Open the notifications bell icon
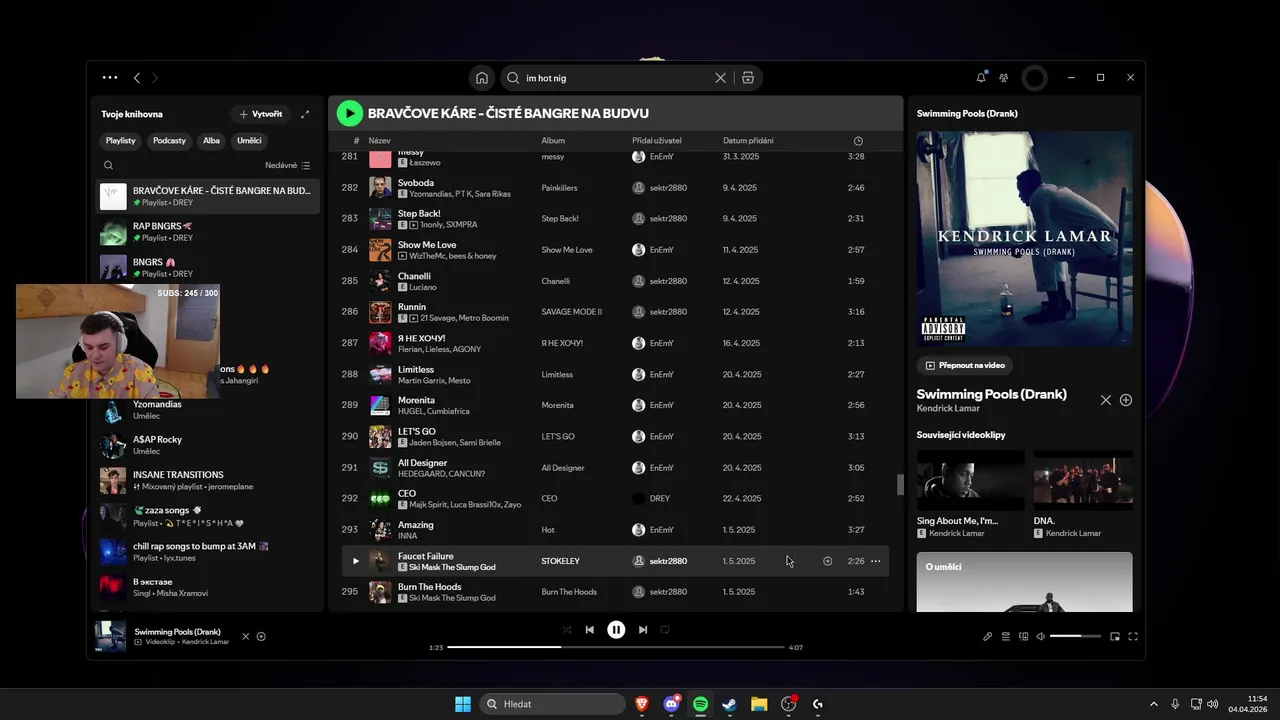The height and width of the screenshot is (720, 1280). (981, 77)
